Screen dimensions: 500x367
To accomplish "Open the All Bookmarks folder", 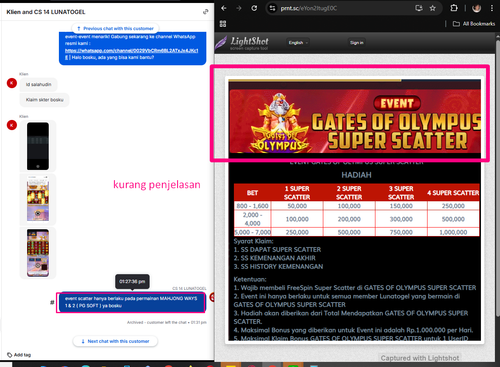I will (474, 24).
